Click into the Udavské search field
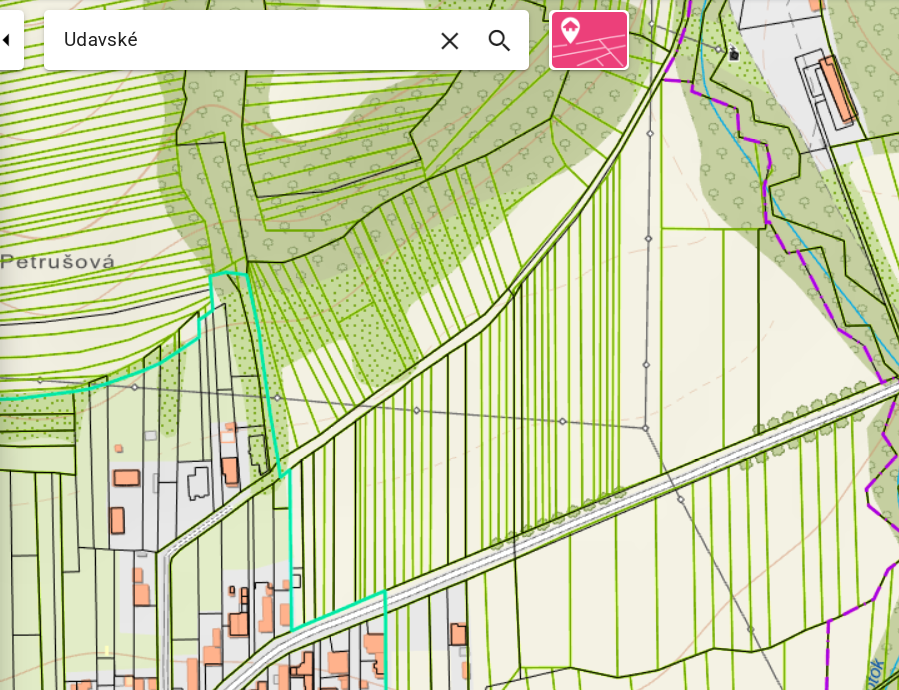 [240, 40]
